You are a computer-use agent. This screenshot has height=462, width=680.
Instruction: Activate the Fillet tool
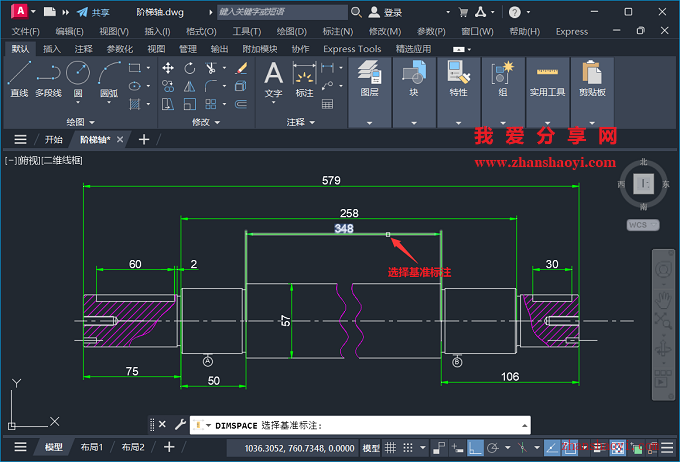coord(211,86)
